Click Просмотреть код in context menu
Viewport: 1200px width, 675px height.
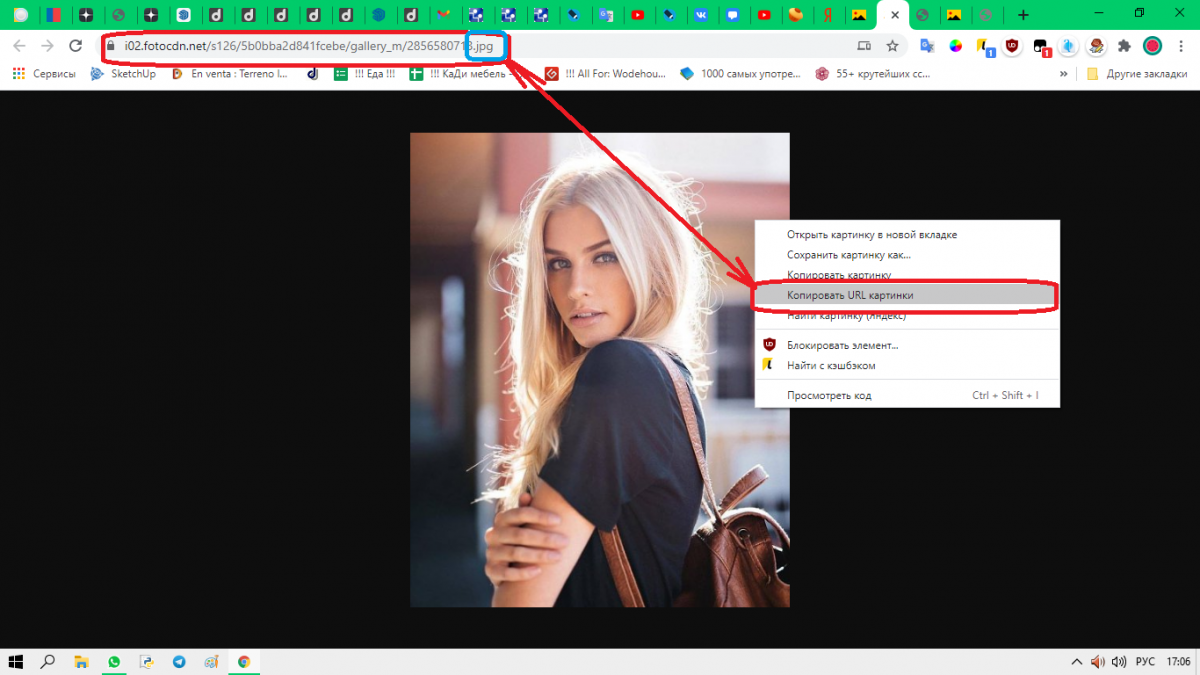829,396
